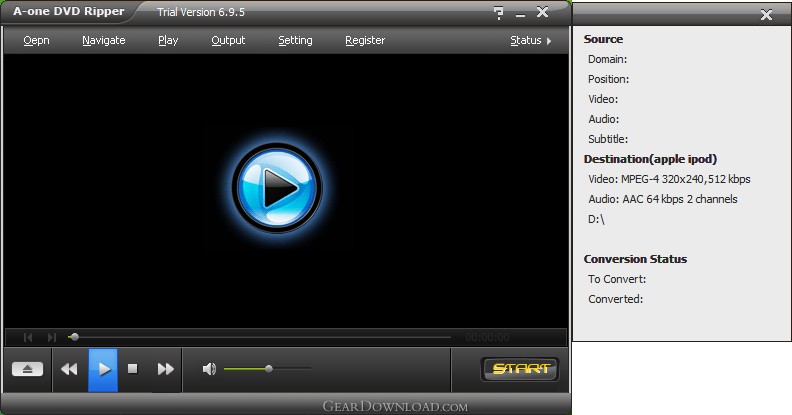Click the To Convert: label
This screenshot has width=792, height=415.
coord(617,279)
